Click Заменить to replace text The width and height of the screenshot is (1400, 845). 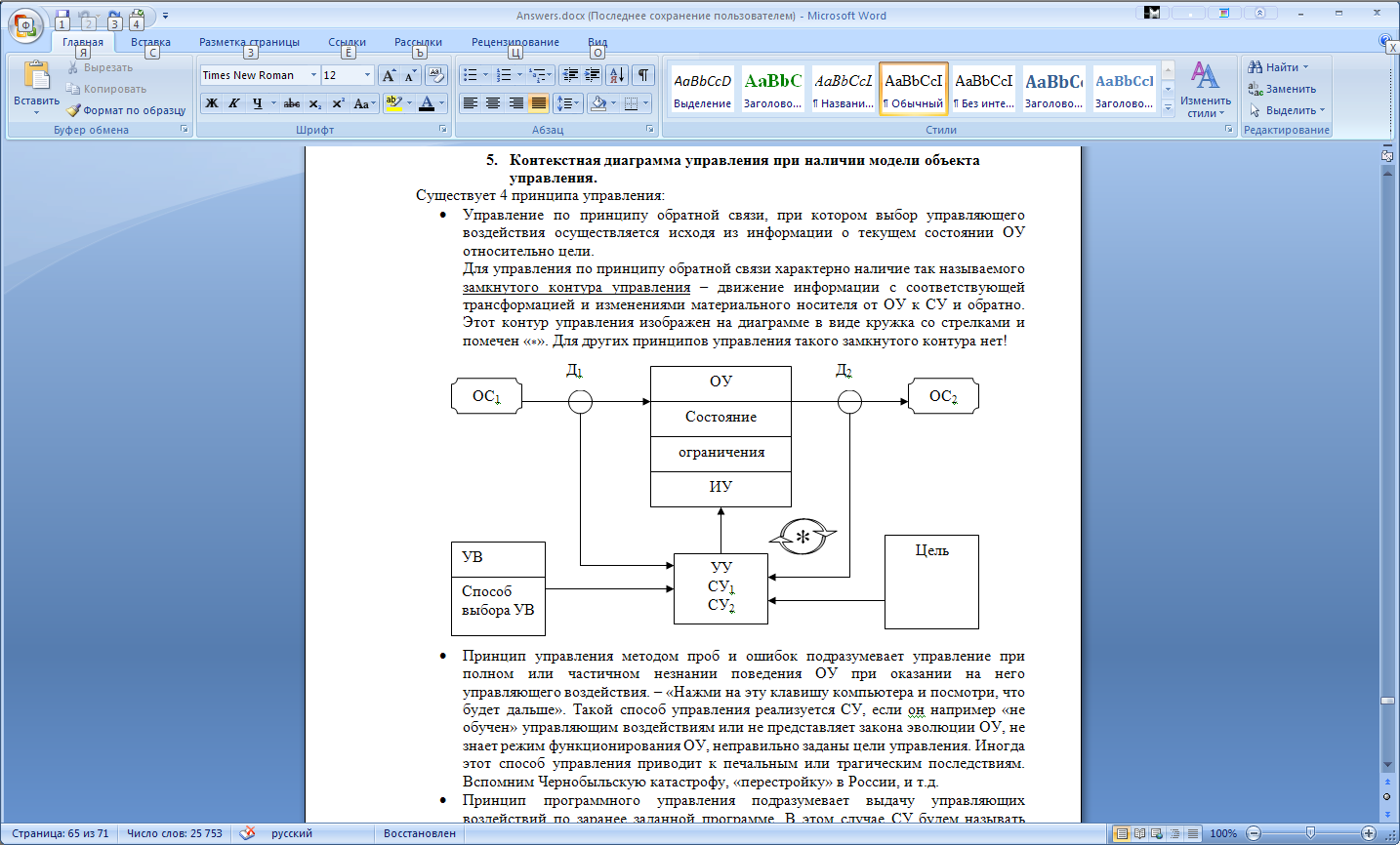click(x=1282, y=89)
